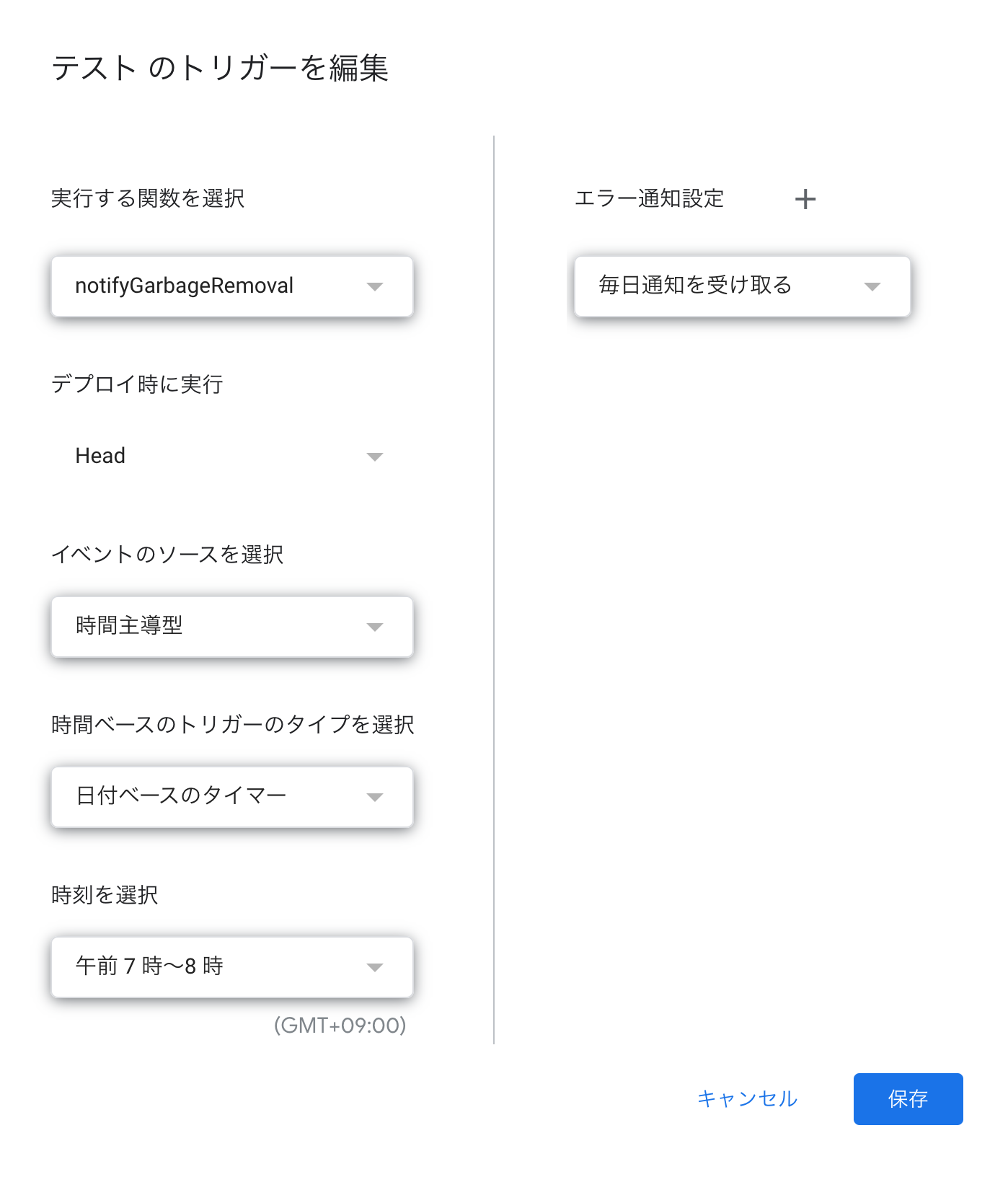Expand the 毎日通知を受け取る notification dropdown
1008x1177 pixels.
point(721,286)
